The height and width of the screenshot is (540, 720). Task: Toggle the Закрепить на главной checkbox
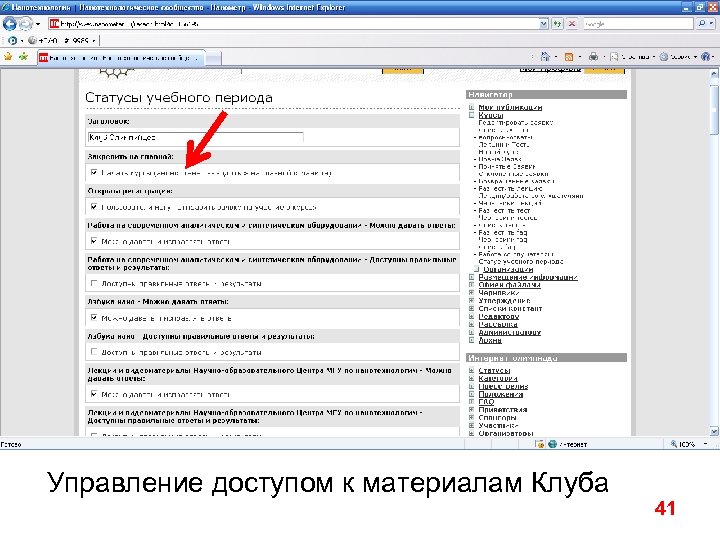[x=94, y=172]
